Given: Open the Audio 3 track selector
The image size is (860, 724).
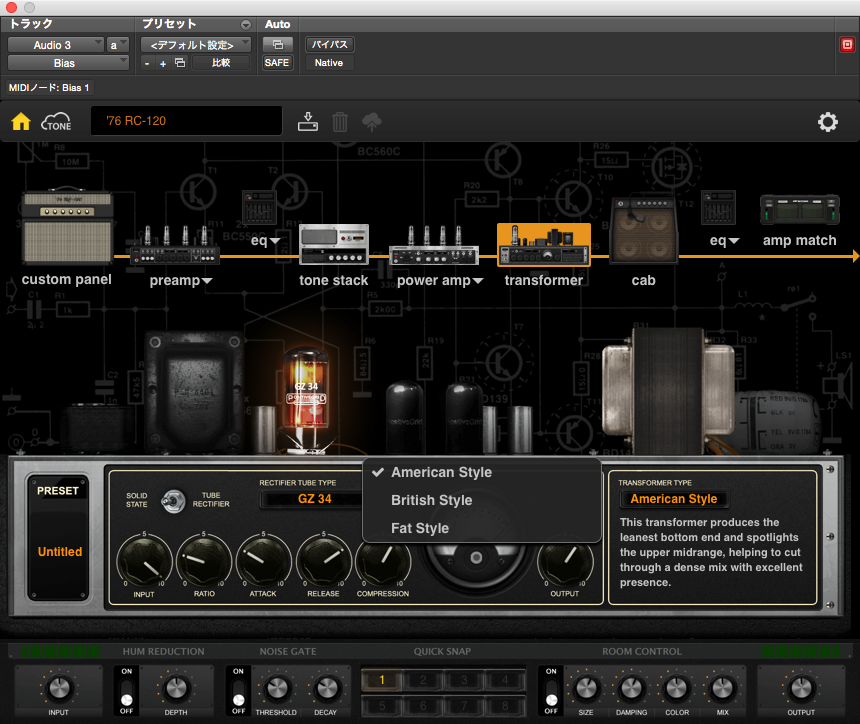Looking at the screenshot, I should click(56, 45).
